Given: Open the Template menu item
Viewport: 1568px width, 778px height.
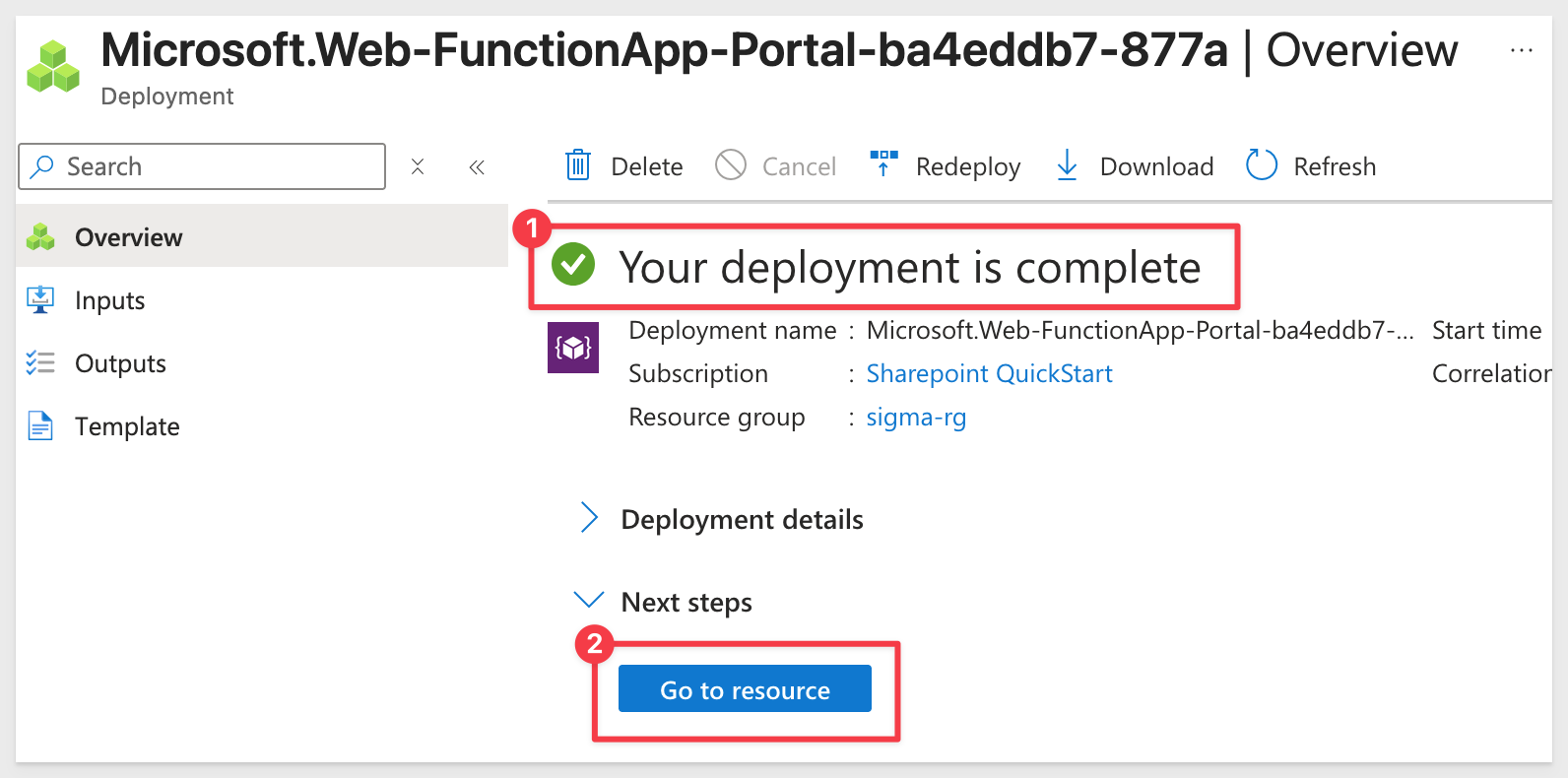Looking at the screenshot, I should (262, 425).
